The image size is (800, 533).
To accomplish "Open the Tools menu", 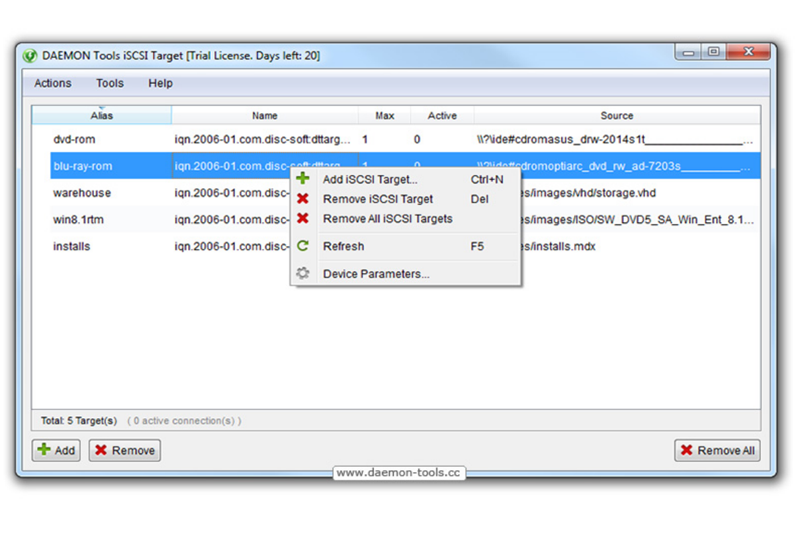I will point(110,83).
